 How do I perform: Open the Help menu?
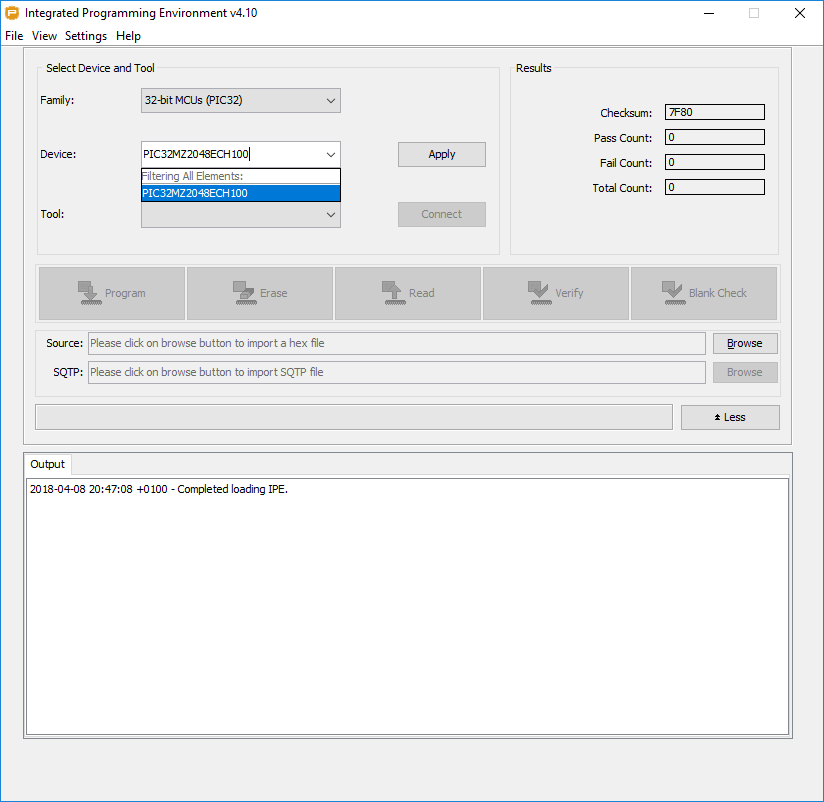[x=128, y=36]
